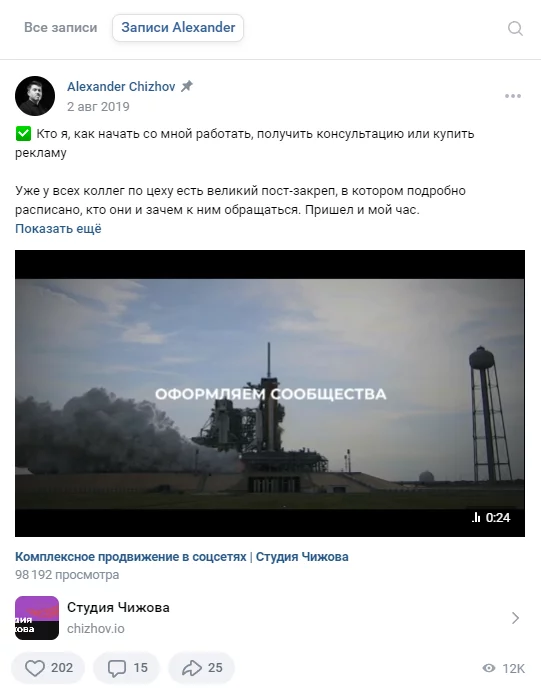Like the post with the heart icon

pos(35,668)
